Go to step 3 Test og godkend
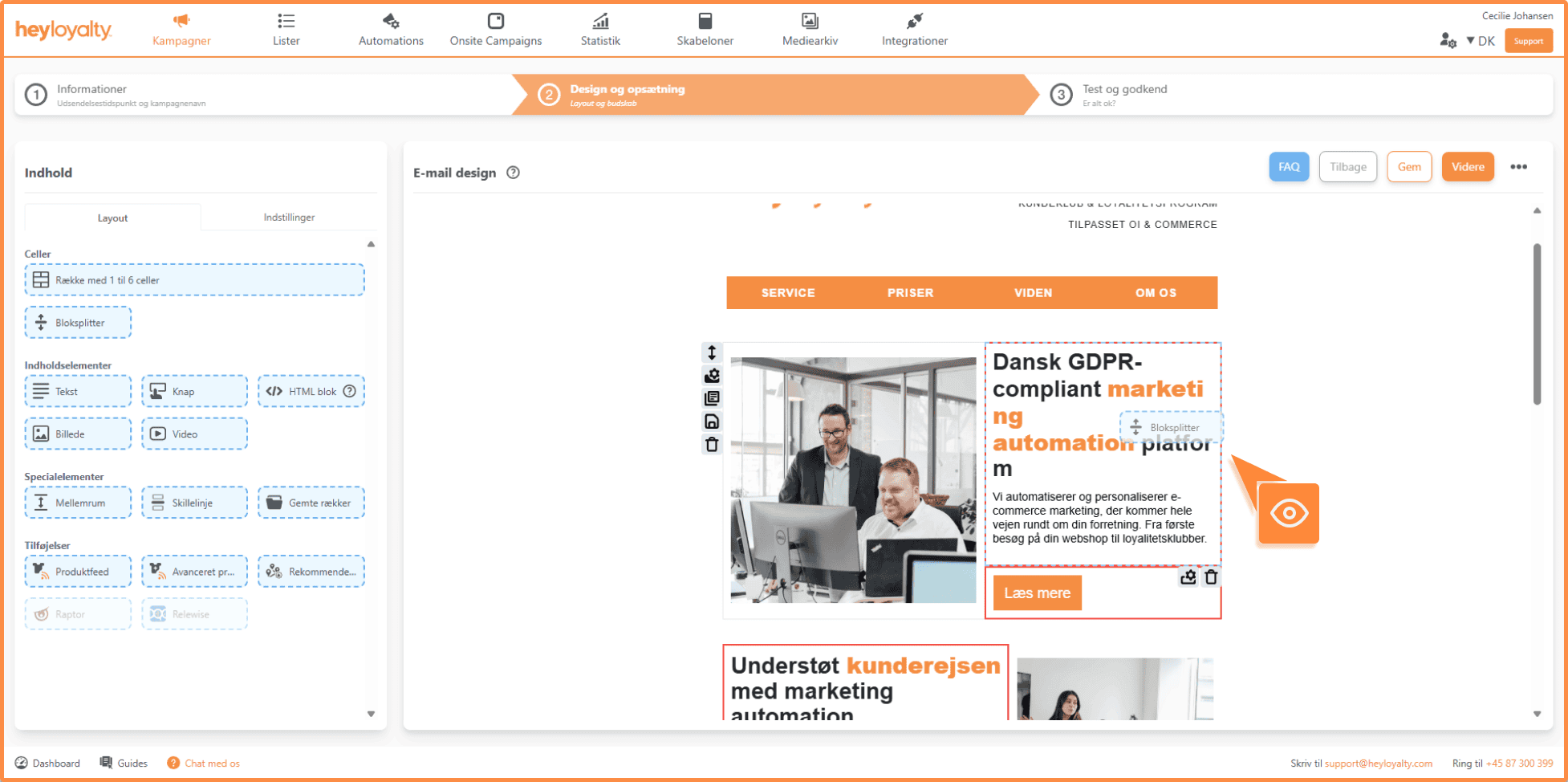The width and height of the screenshot is (1568, 782). click(1123, 95)
